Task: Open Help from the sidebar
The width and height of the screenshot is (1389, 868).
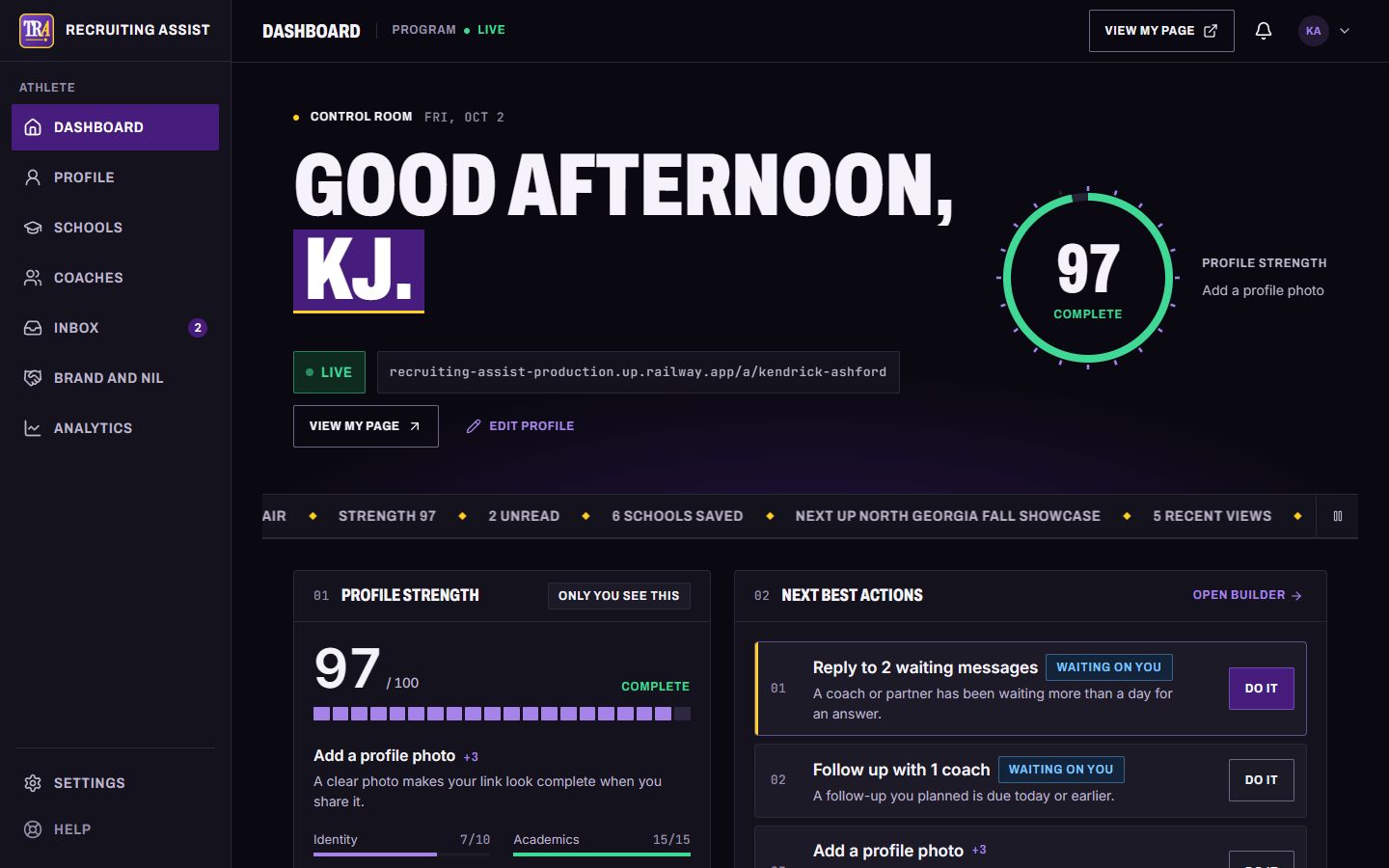Action: [x=116, y=829]
